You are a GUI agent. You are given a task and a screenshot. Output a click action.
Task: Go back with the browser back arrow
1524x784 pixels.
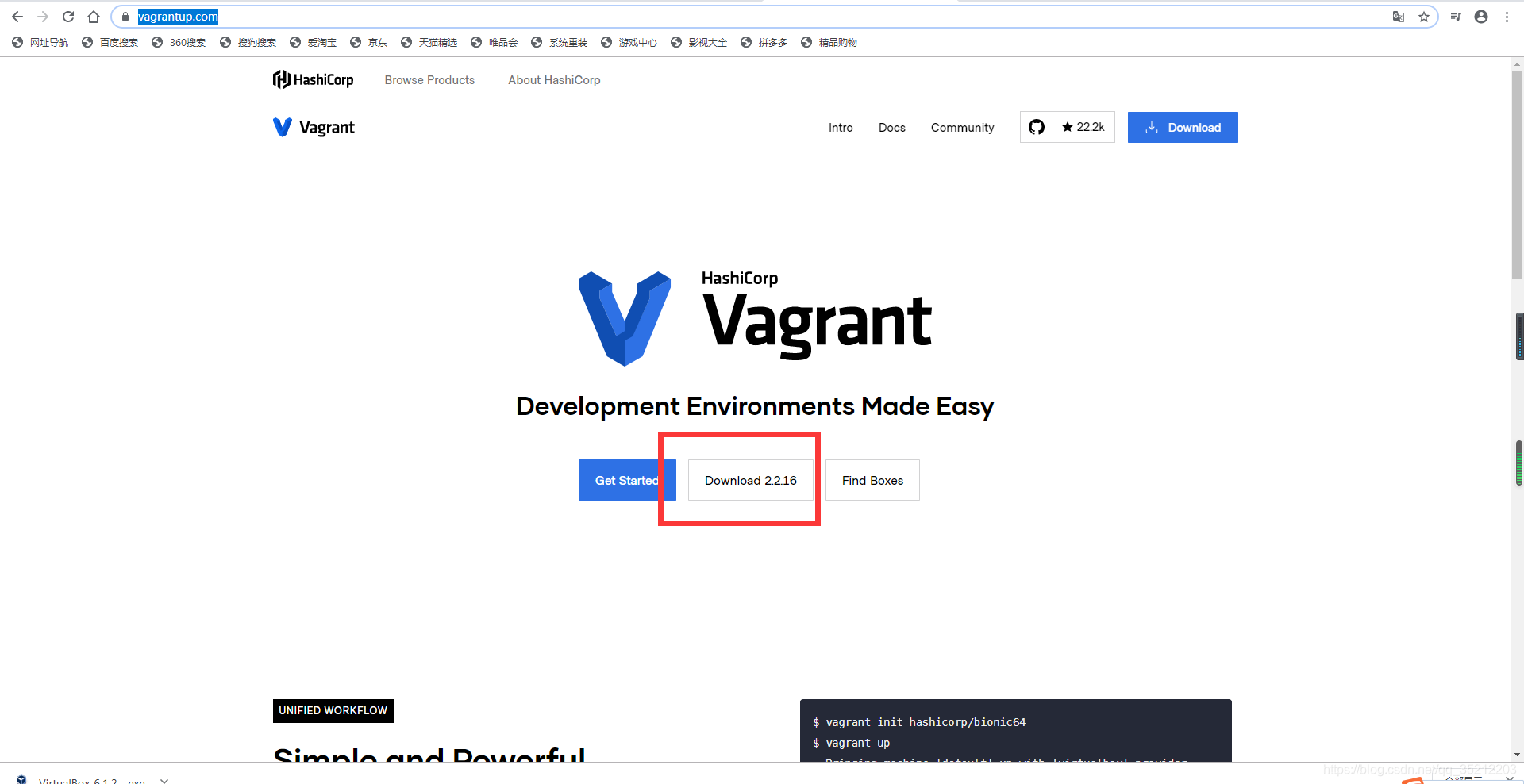pyautogui.click(x=17, y=17)
